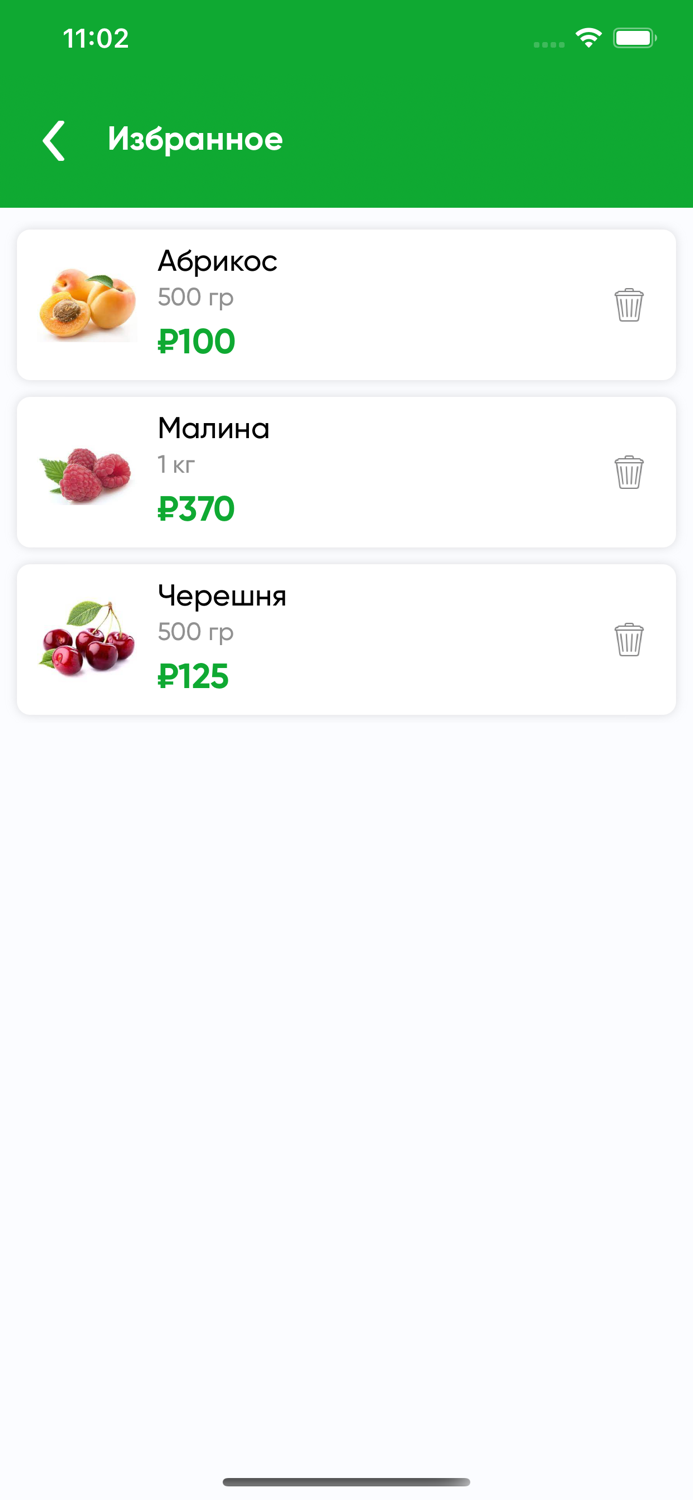Tap the Избранное header title
The height and width of the screenshot is (1500, 693).
click(x=195, y=139)
